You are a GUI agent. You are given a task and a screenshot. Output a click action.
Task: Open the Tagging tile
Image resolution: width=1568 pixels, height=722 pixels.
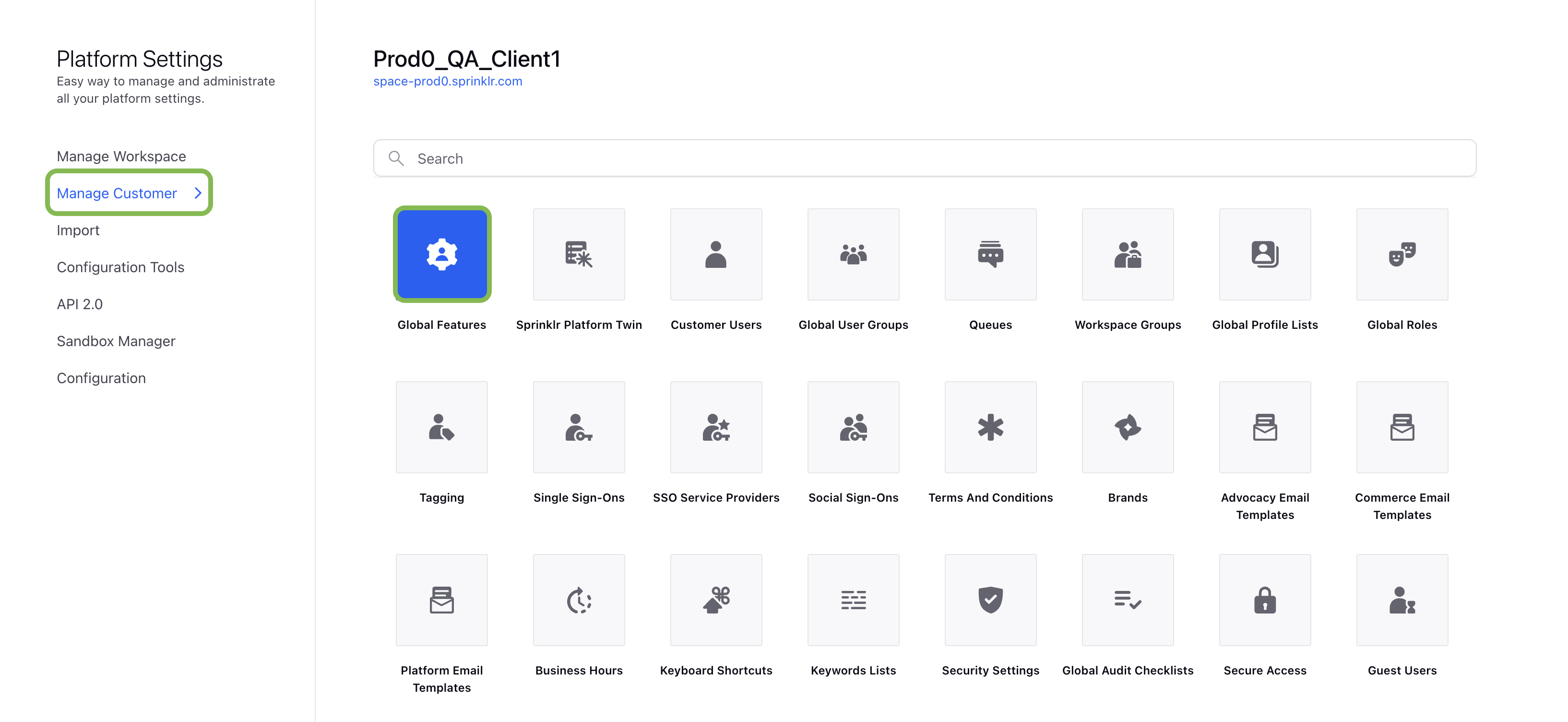tap(442, 427)
